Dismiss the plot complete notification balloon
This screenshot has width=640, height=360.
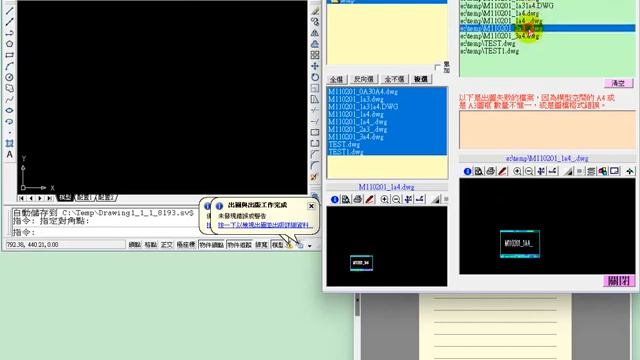(311, 206)
